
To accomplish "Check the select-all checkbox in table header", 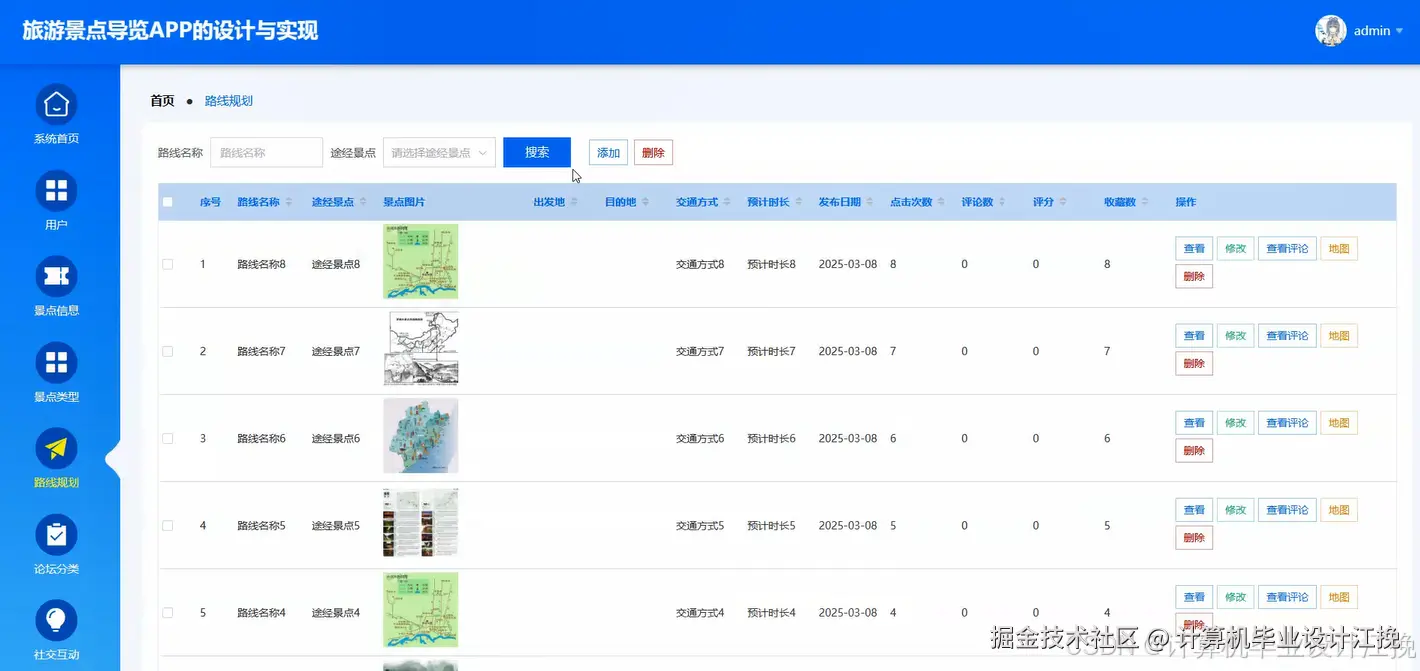I will [x=168, y=201].
